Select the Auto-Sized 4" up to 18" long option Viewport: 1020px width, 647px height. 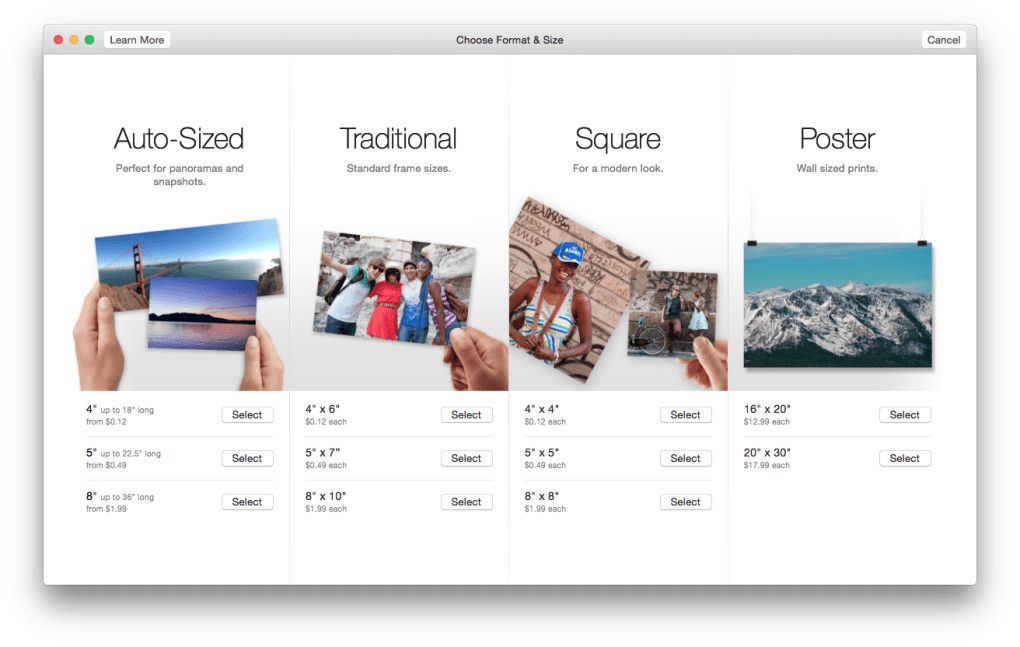[x=247, y=415]
